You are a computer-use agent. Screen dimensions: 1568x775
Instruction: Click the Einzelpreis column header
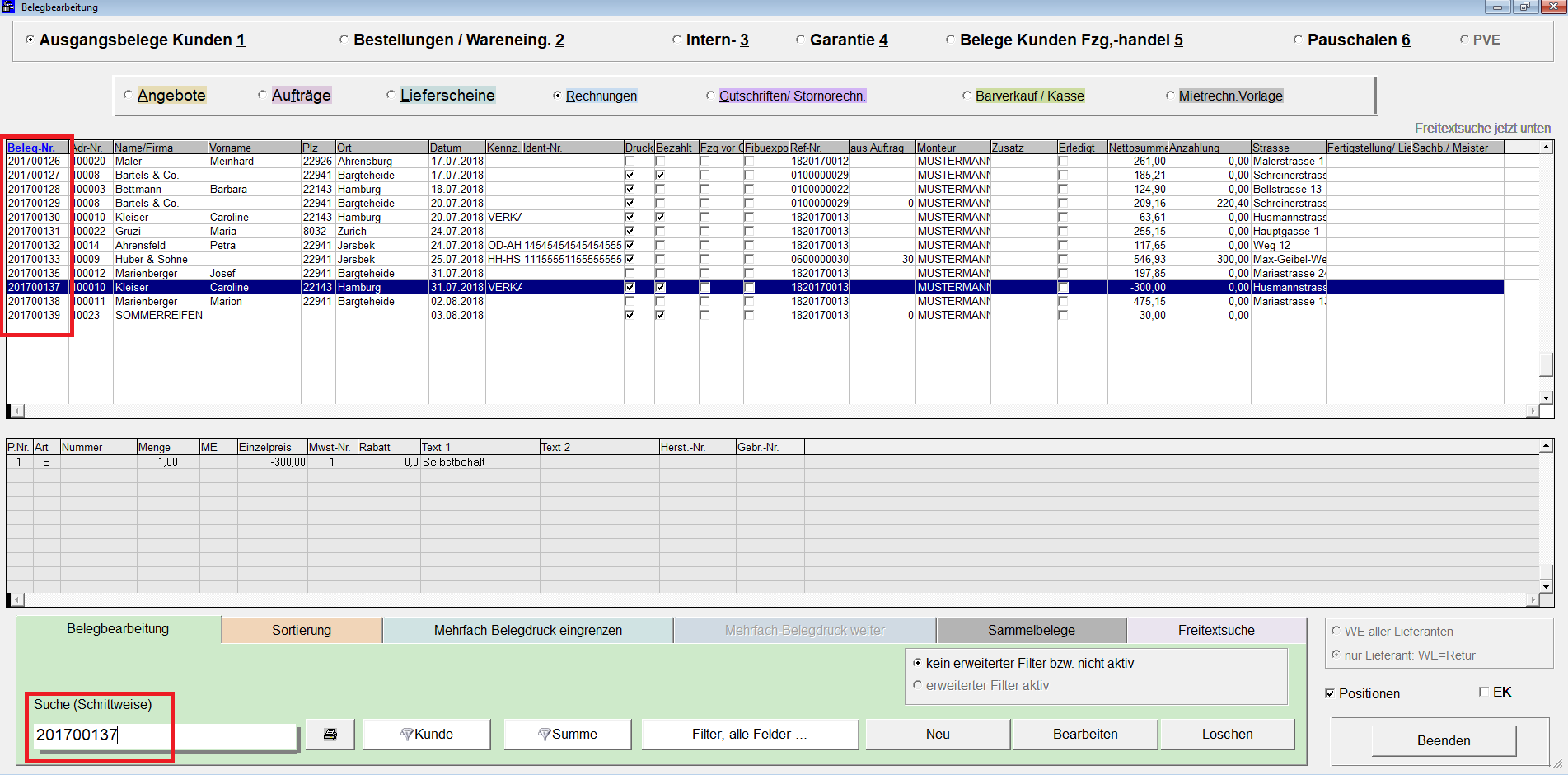272,447
